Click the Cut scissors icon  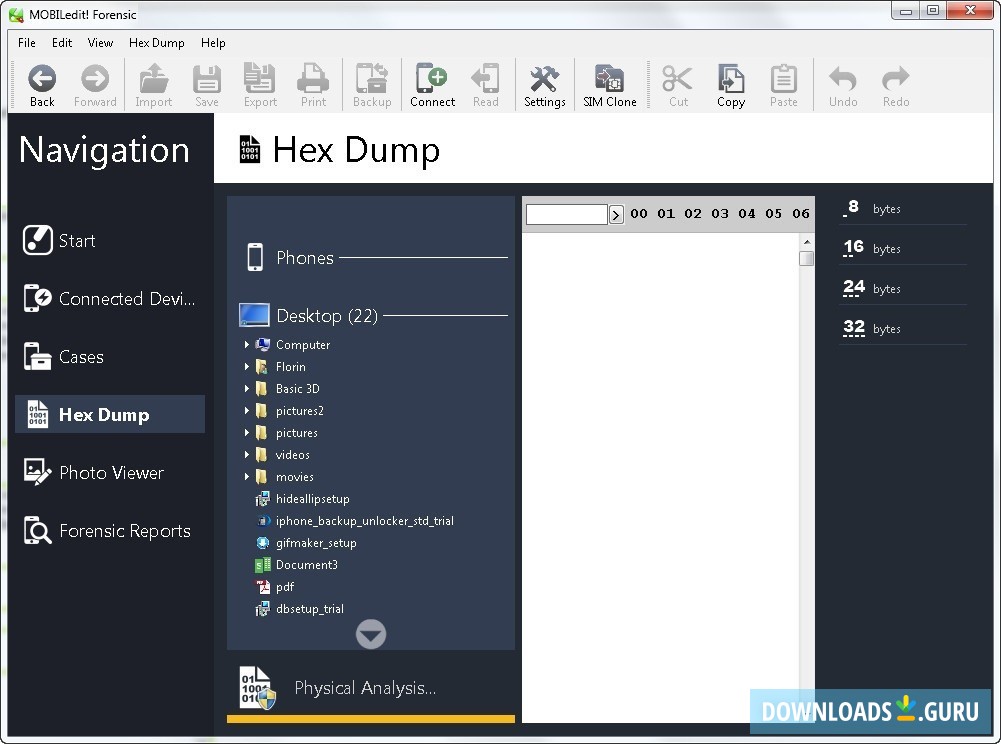[x=678, y=86]
